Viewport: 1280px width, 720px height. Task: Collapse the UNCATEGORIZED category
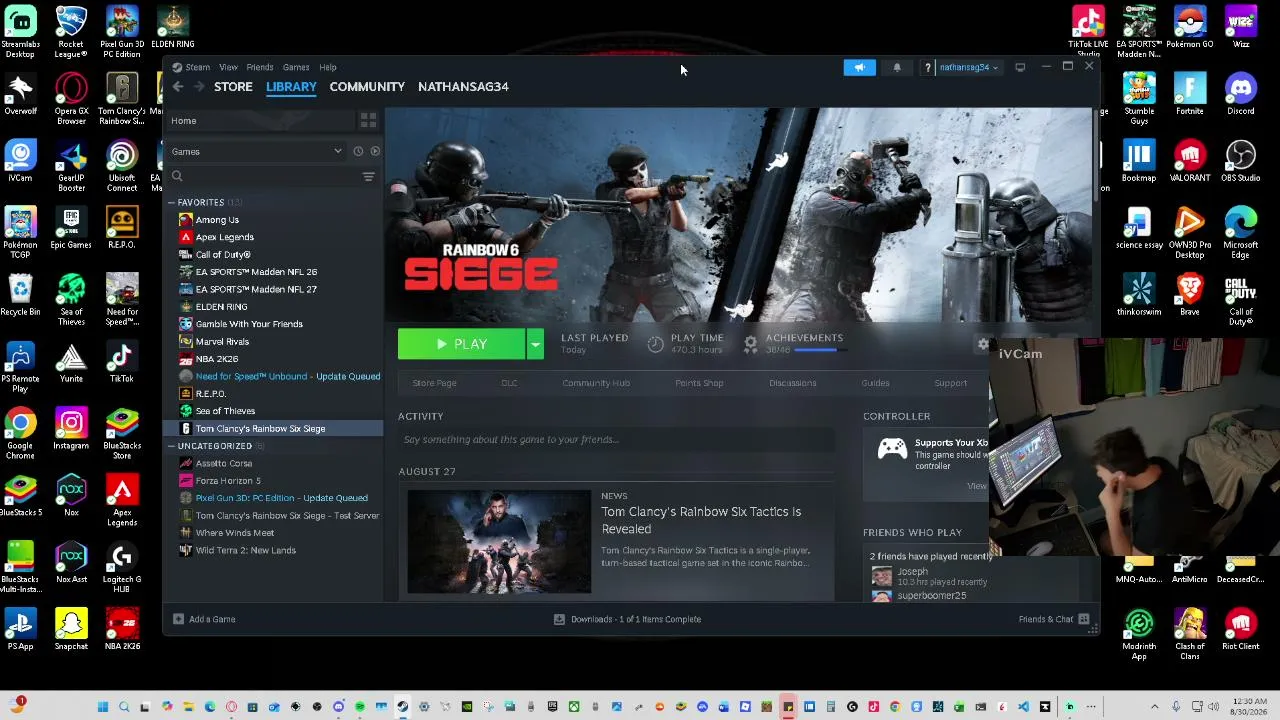click(171, 446)
